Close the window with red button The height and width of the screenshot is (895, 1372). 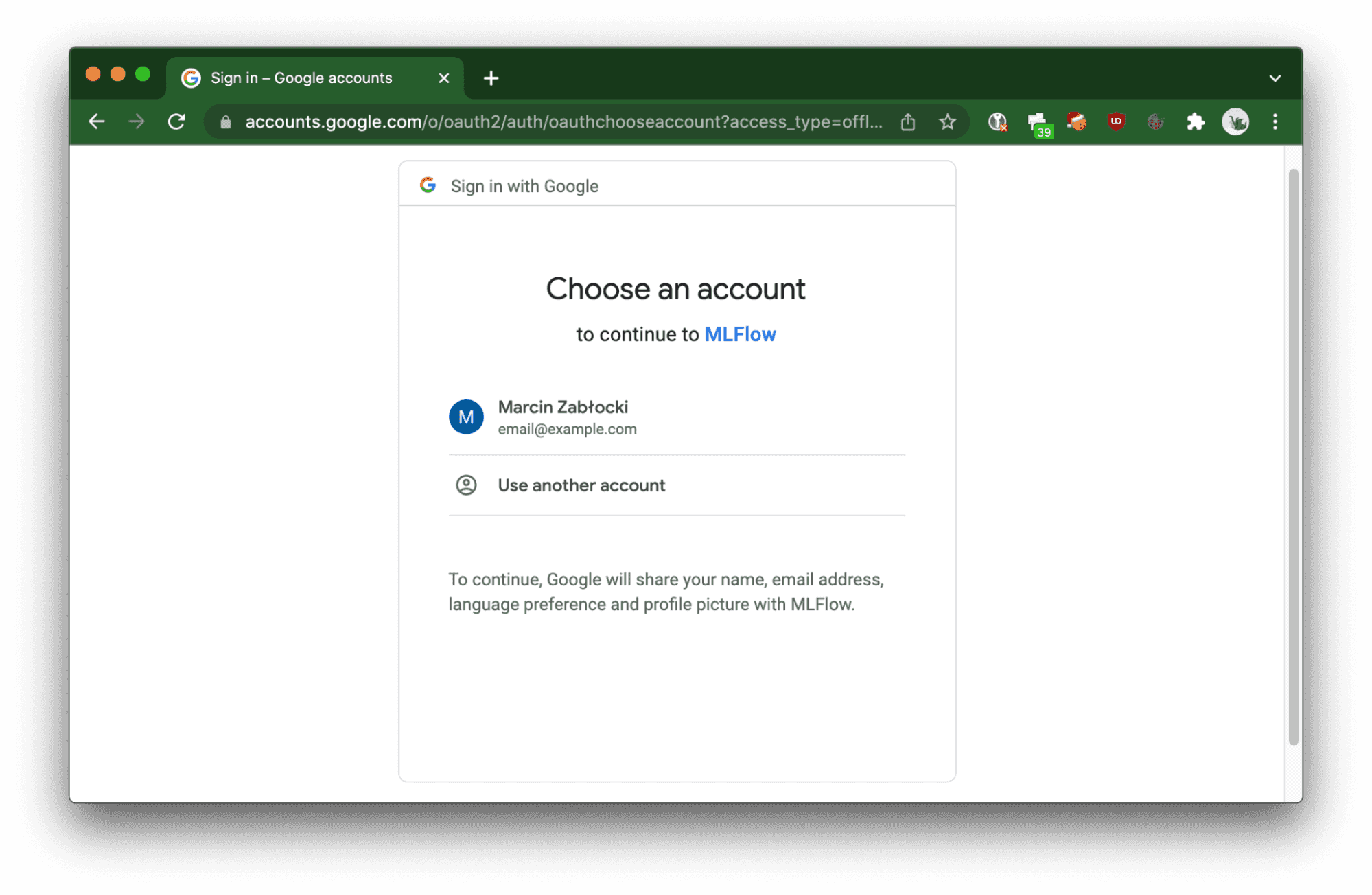click(x=93, y=74)
